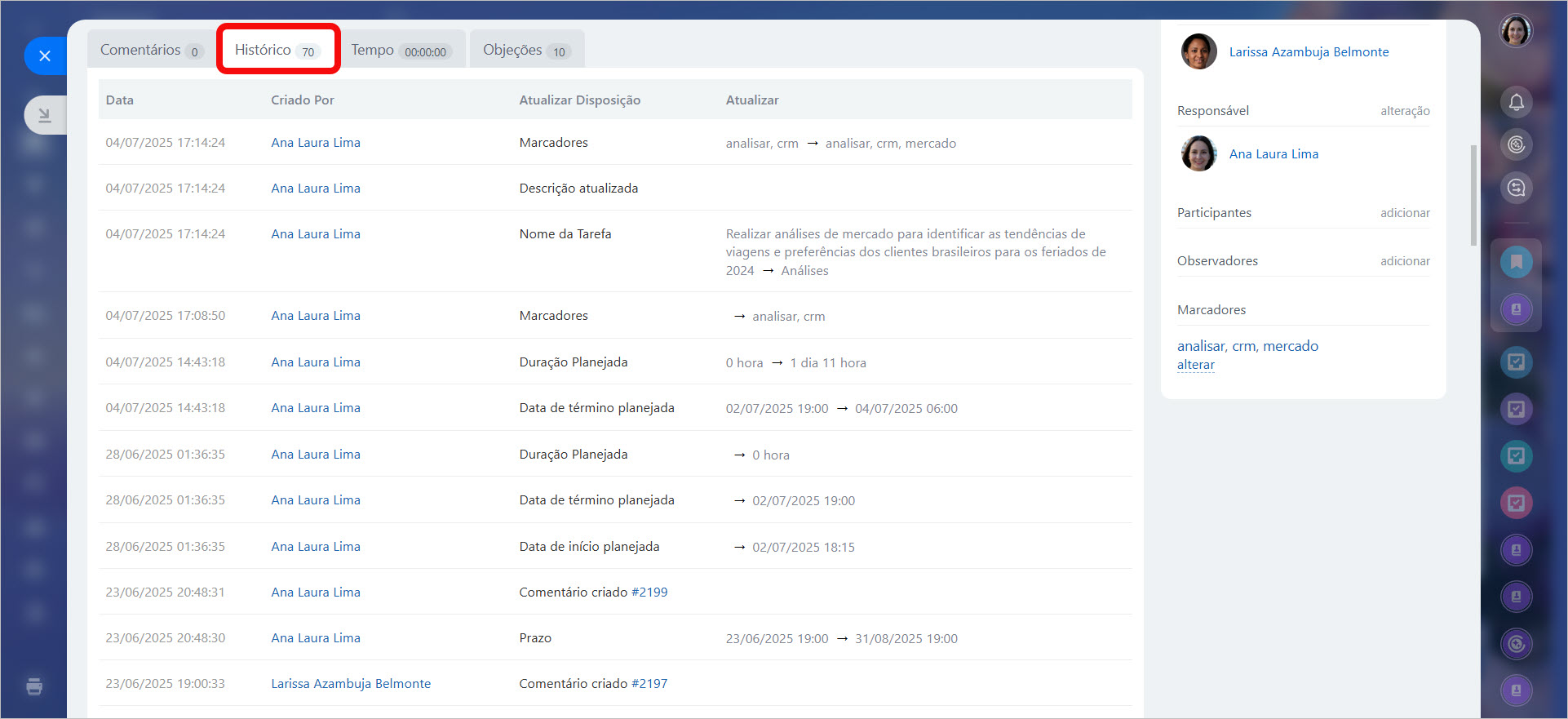Click Ana Laura Lima in the Prazo row

click(x=316, y=637)
